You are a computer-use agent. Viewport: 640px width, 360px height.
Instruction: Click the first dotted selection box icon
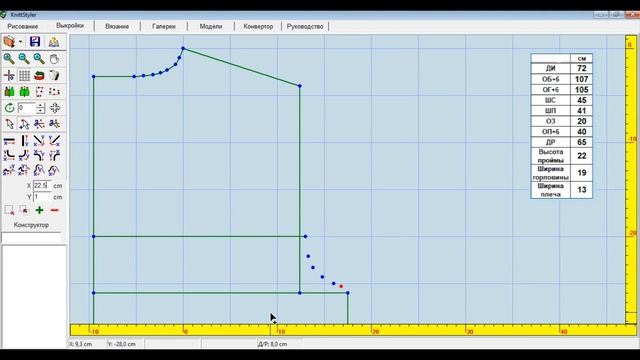coord(9,210)
